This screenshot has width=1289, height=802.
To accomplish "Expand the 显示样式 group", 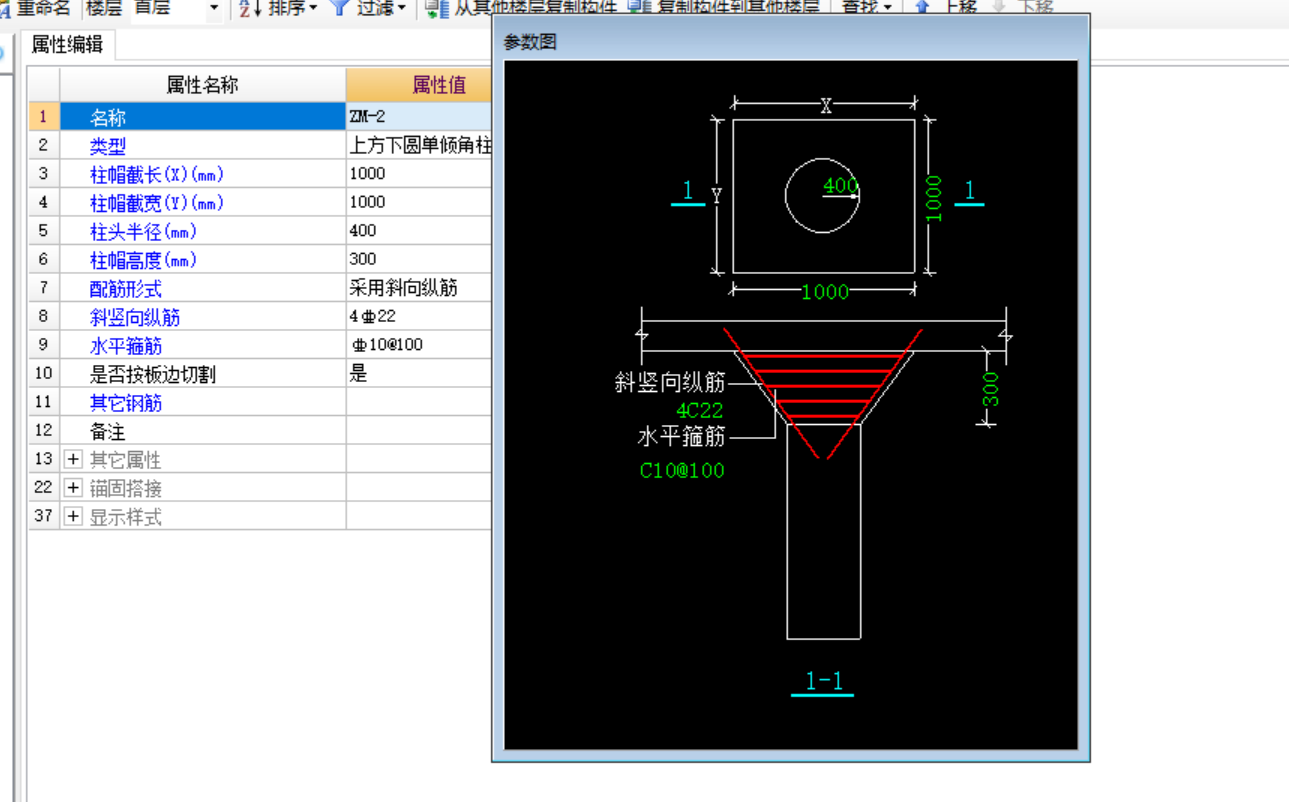I will (x=73, y=517).
